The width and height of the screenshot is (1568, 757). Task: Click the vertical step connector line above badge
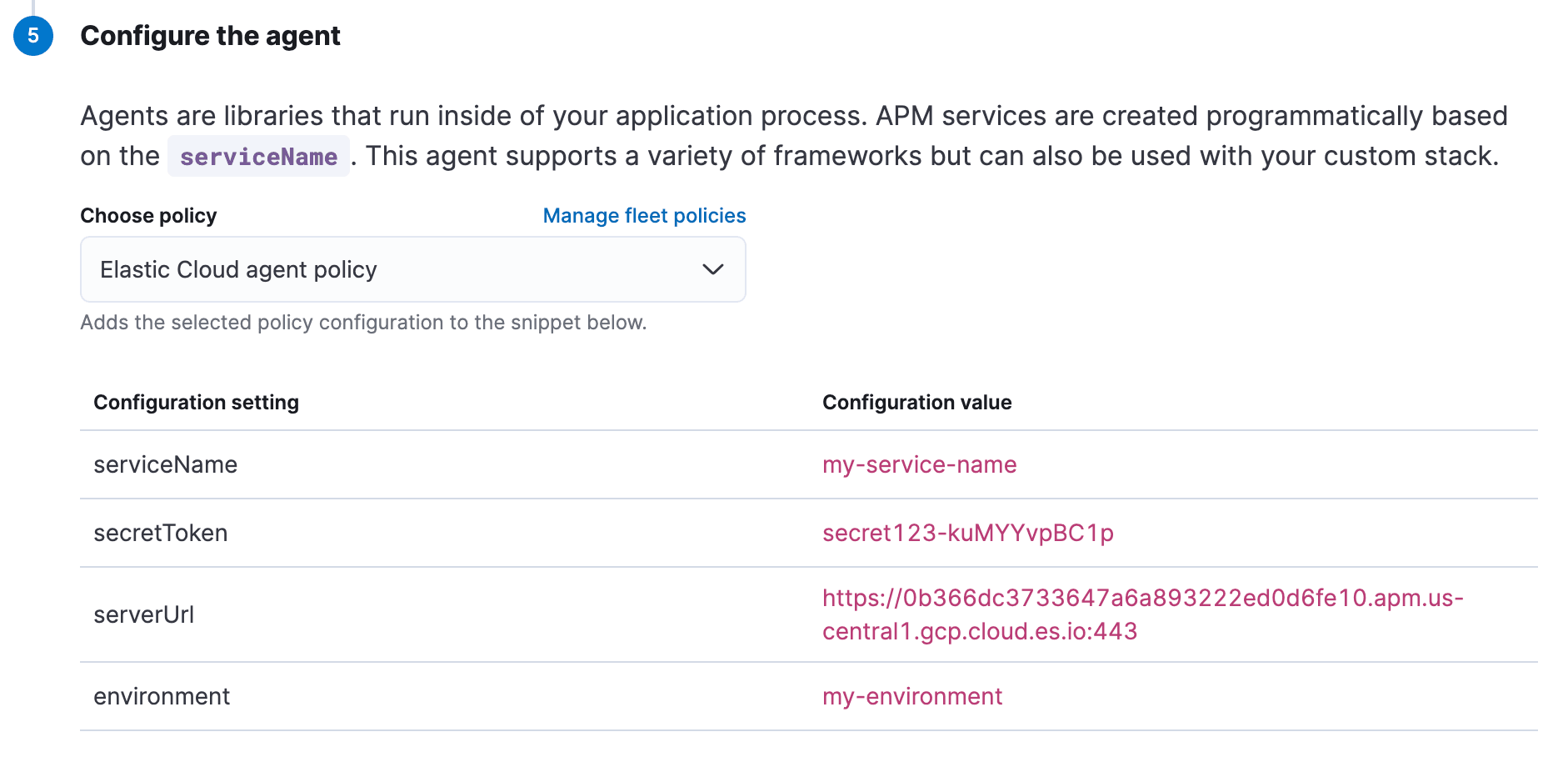pos(33,7)
